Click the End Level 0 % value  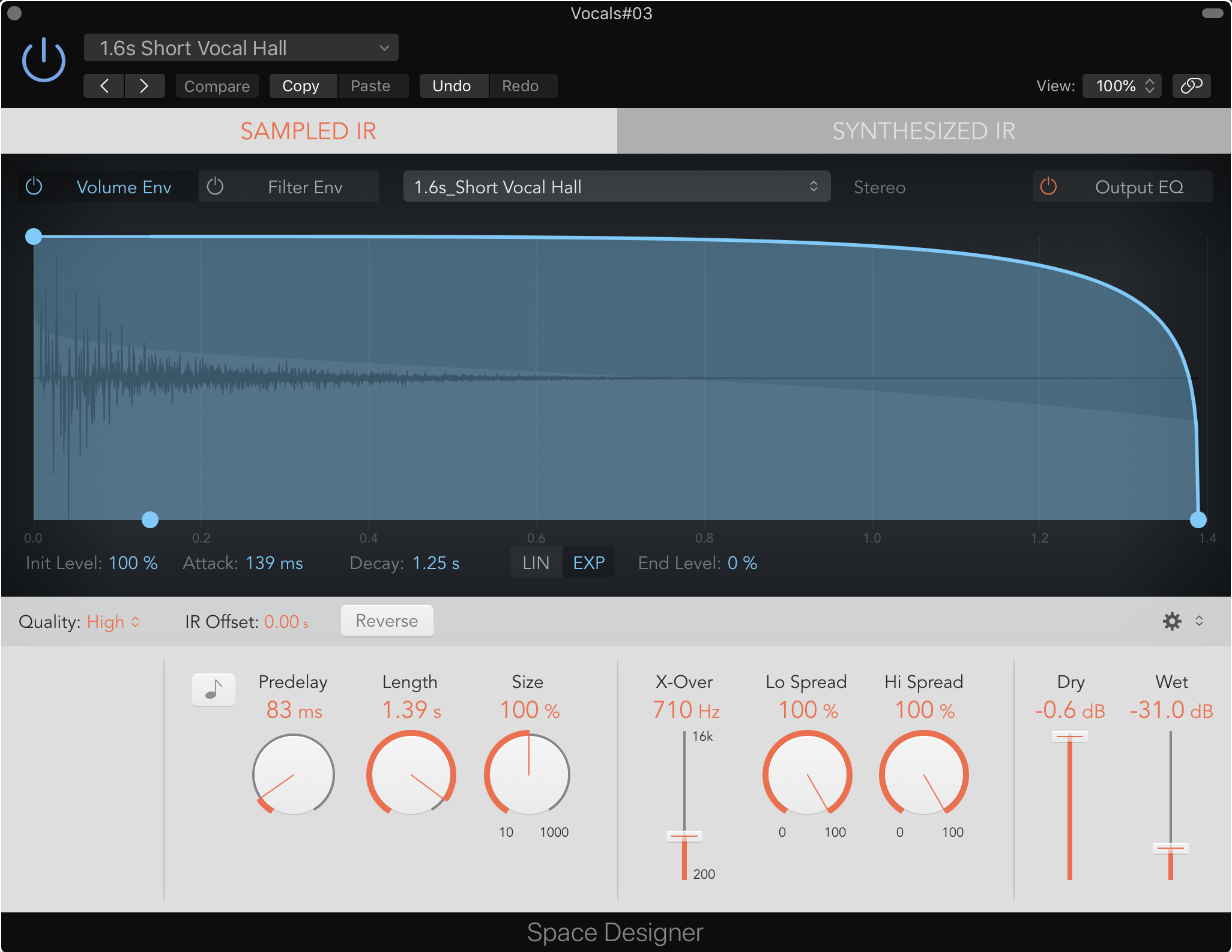tap(743, 563)
